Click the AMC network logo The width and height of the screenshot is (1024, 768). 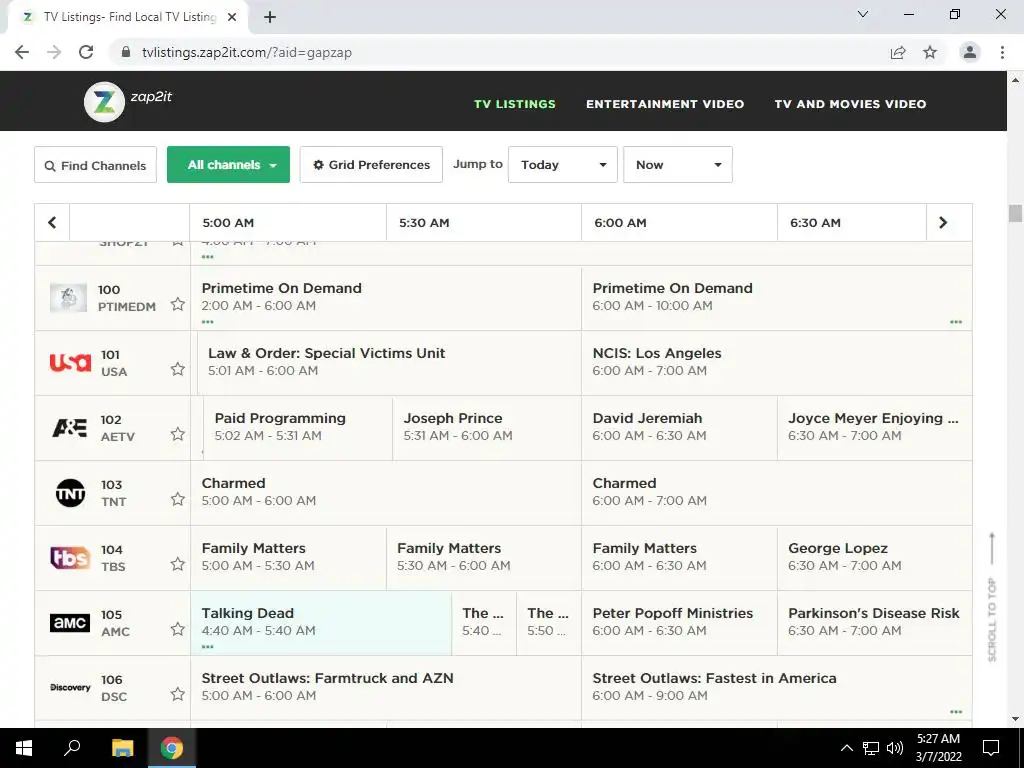[x=70, y=622]
